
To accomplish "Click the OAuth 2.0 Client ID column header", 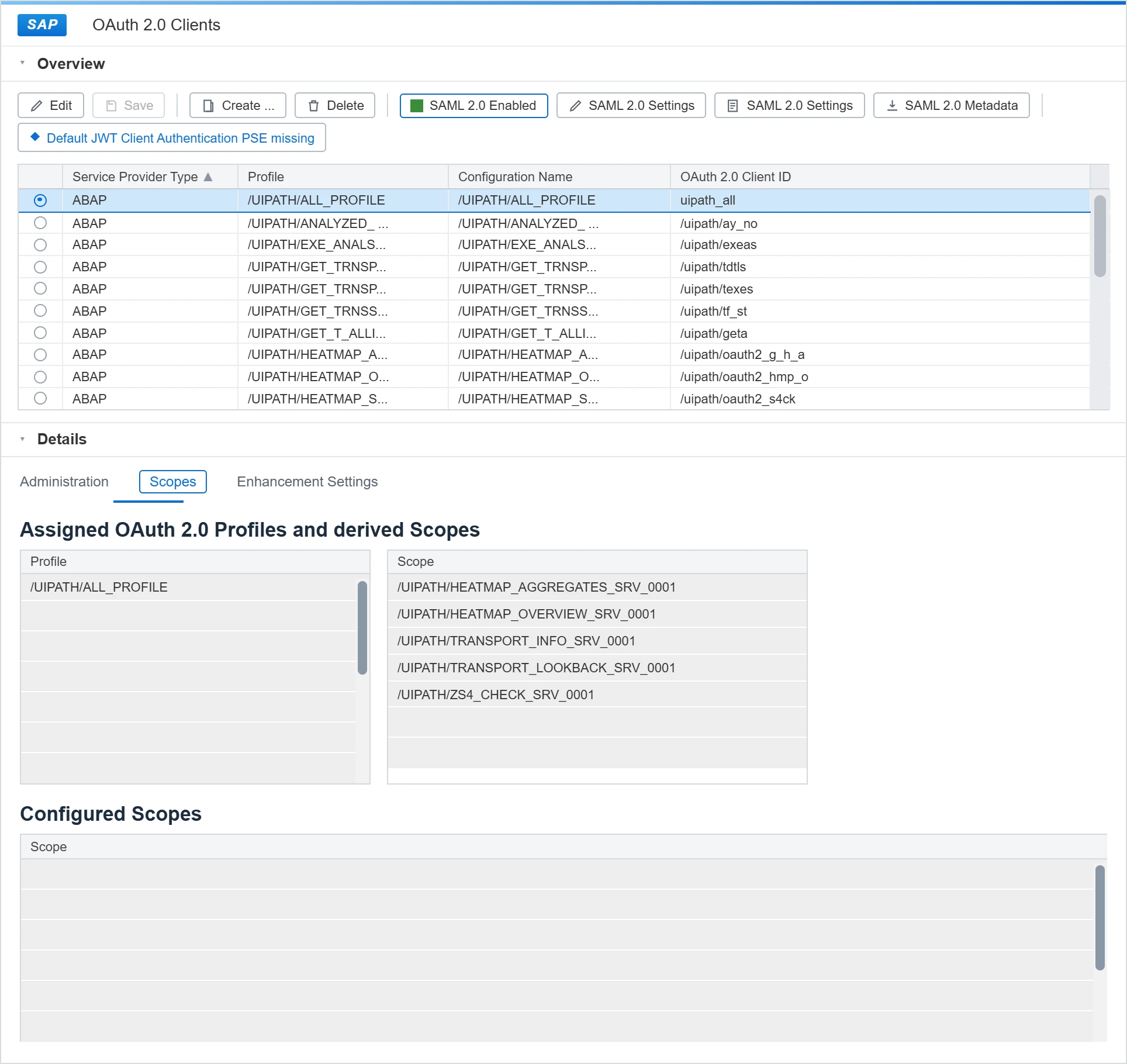I will click(880, 177).
